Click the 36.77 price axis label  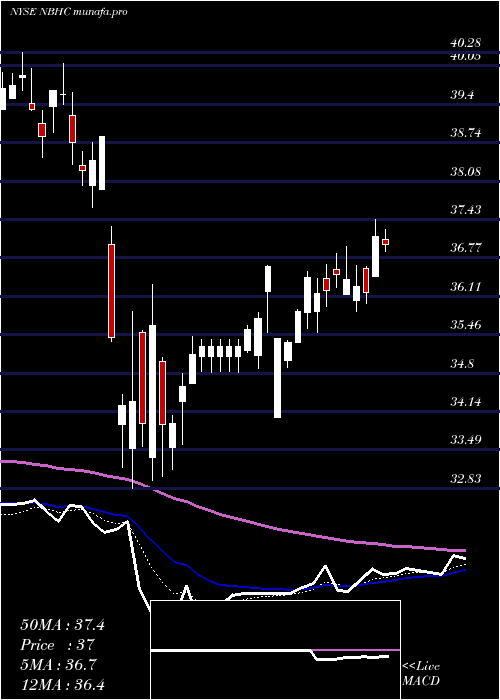(x=466, y=248)
